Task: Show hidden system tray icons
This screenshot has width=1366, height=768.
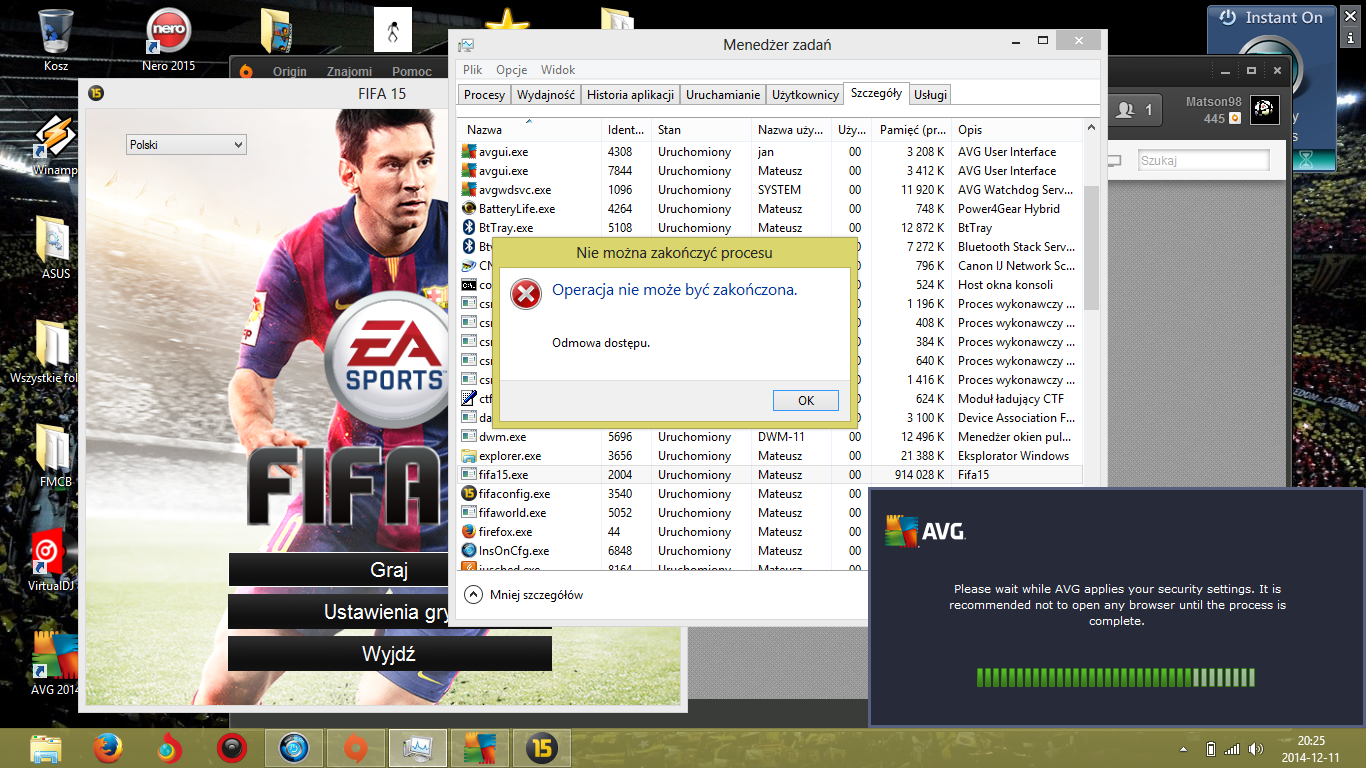Action: coord(1186,749)
